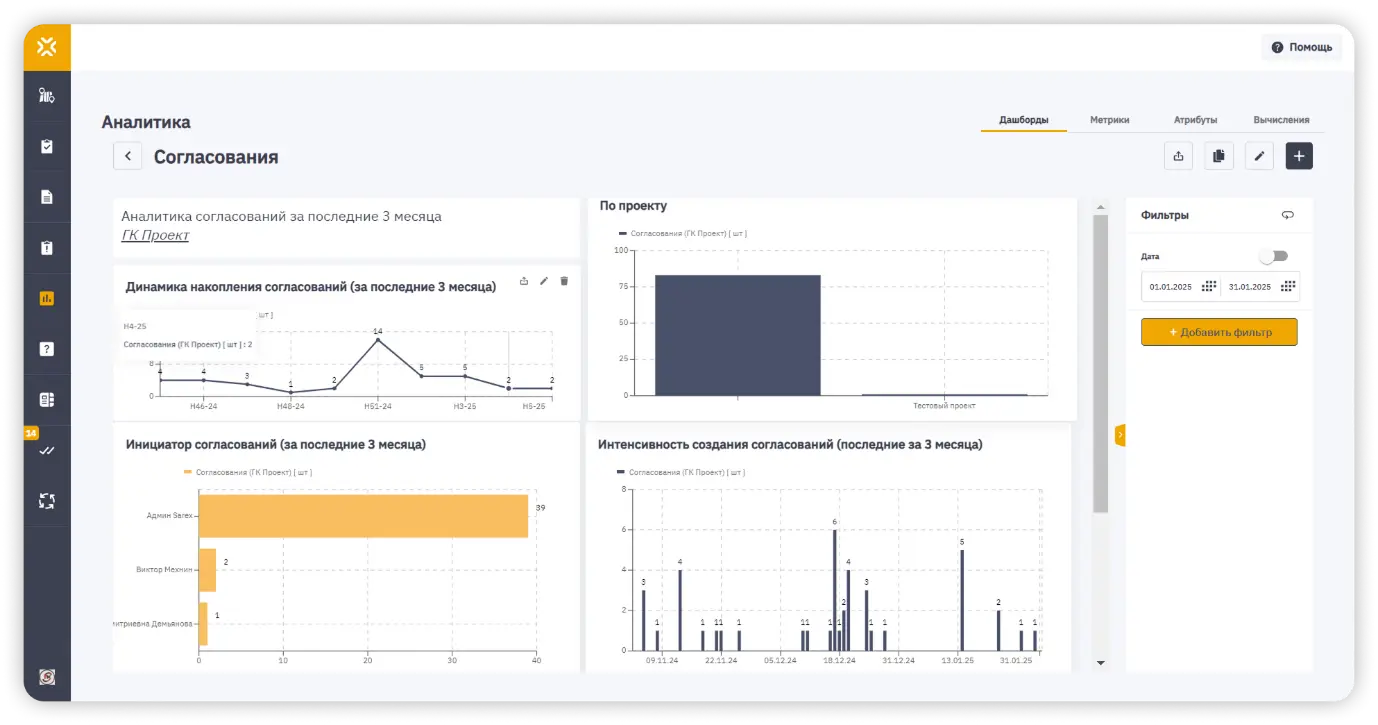The width and height of the screenshot is (1378, 725).
Task: Click the Добавить фильтр button
Action: (1219, 332)
